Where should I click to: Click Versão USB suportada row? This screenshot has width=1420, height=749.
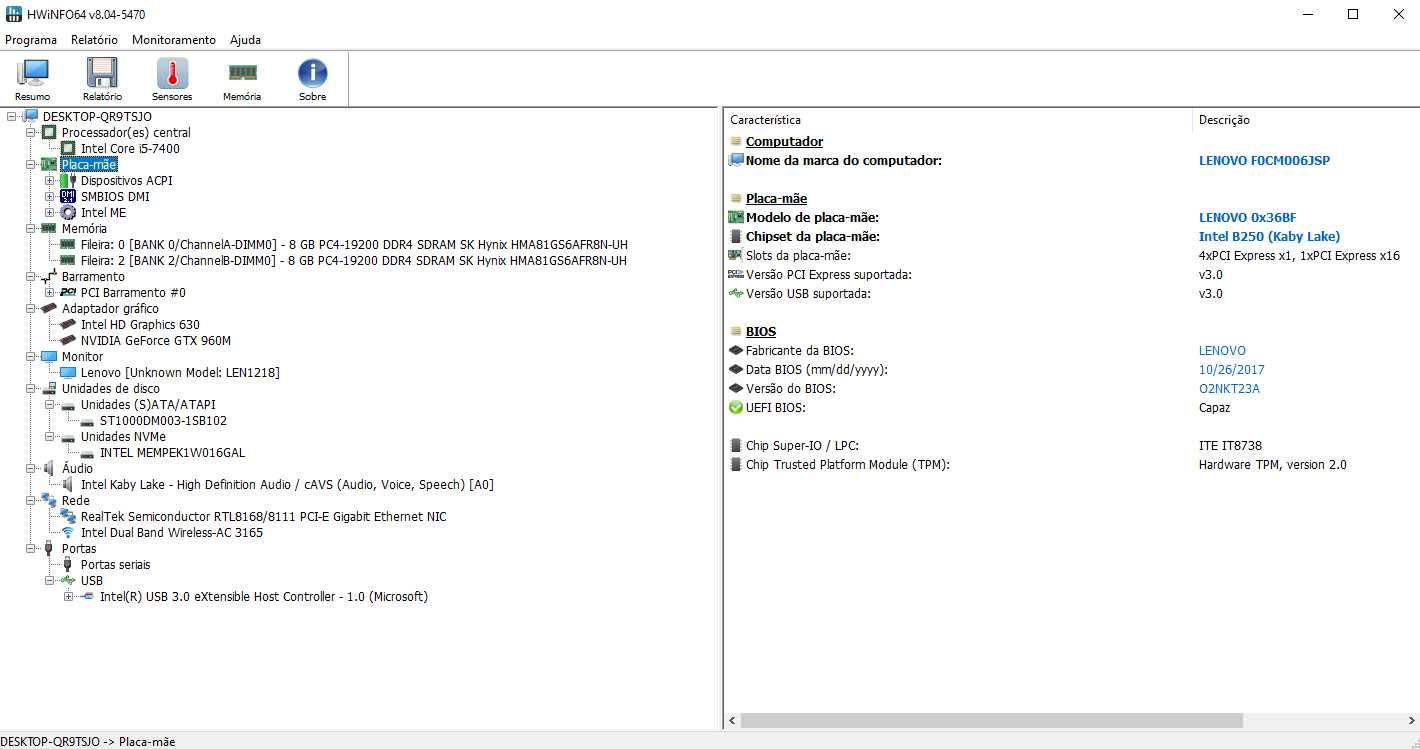(1070, 294)
